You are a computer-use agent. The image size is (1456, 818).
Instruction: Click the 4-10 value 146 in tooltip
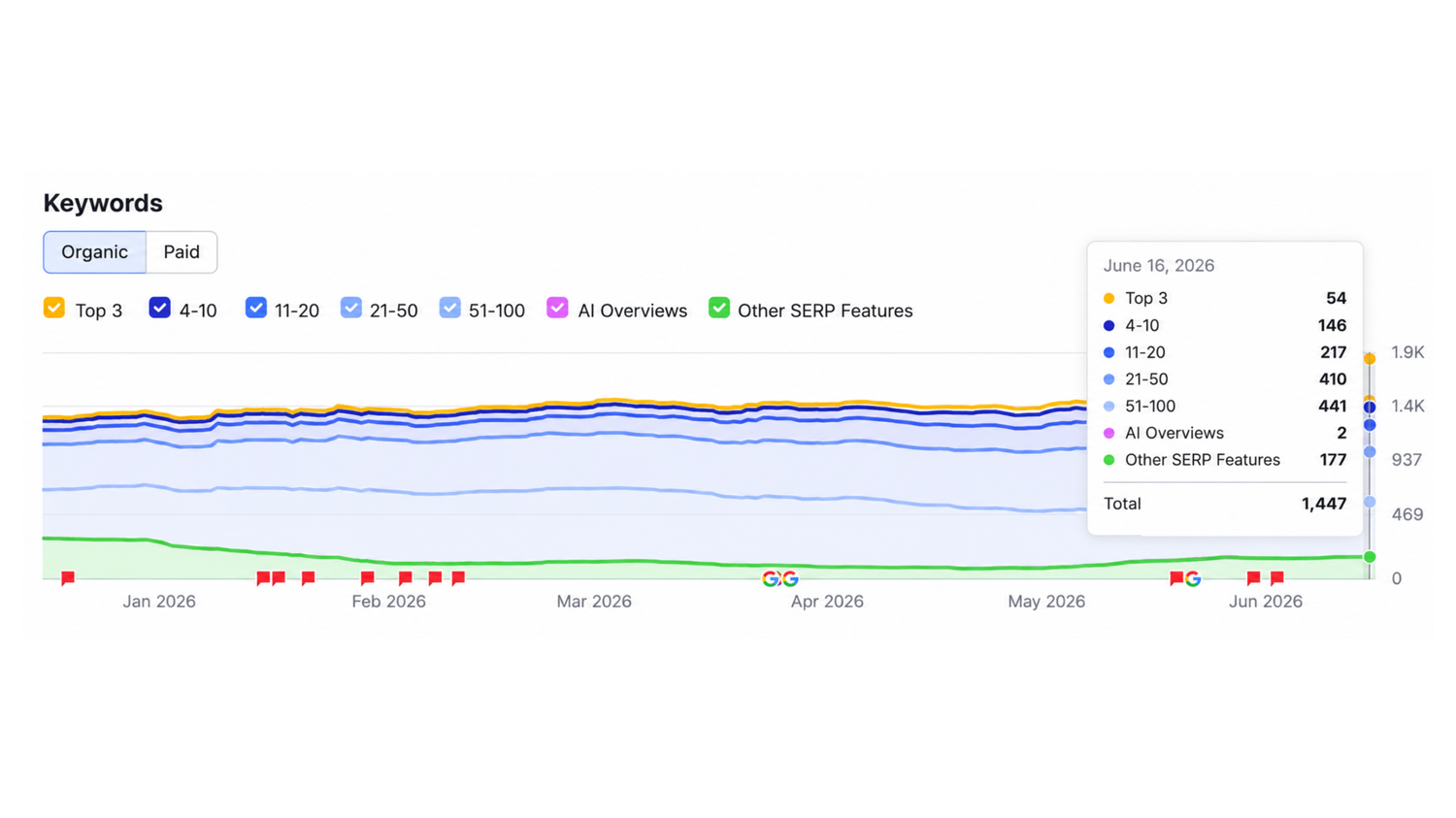click(1332, 325)
